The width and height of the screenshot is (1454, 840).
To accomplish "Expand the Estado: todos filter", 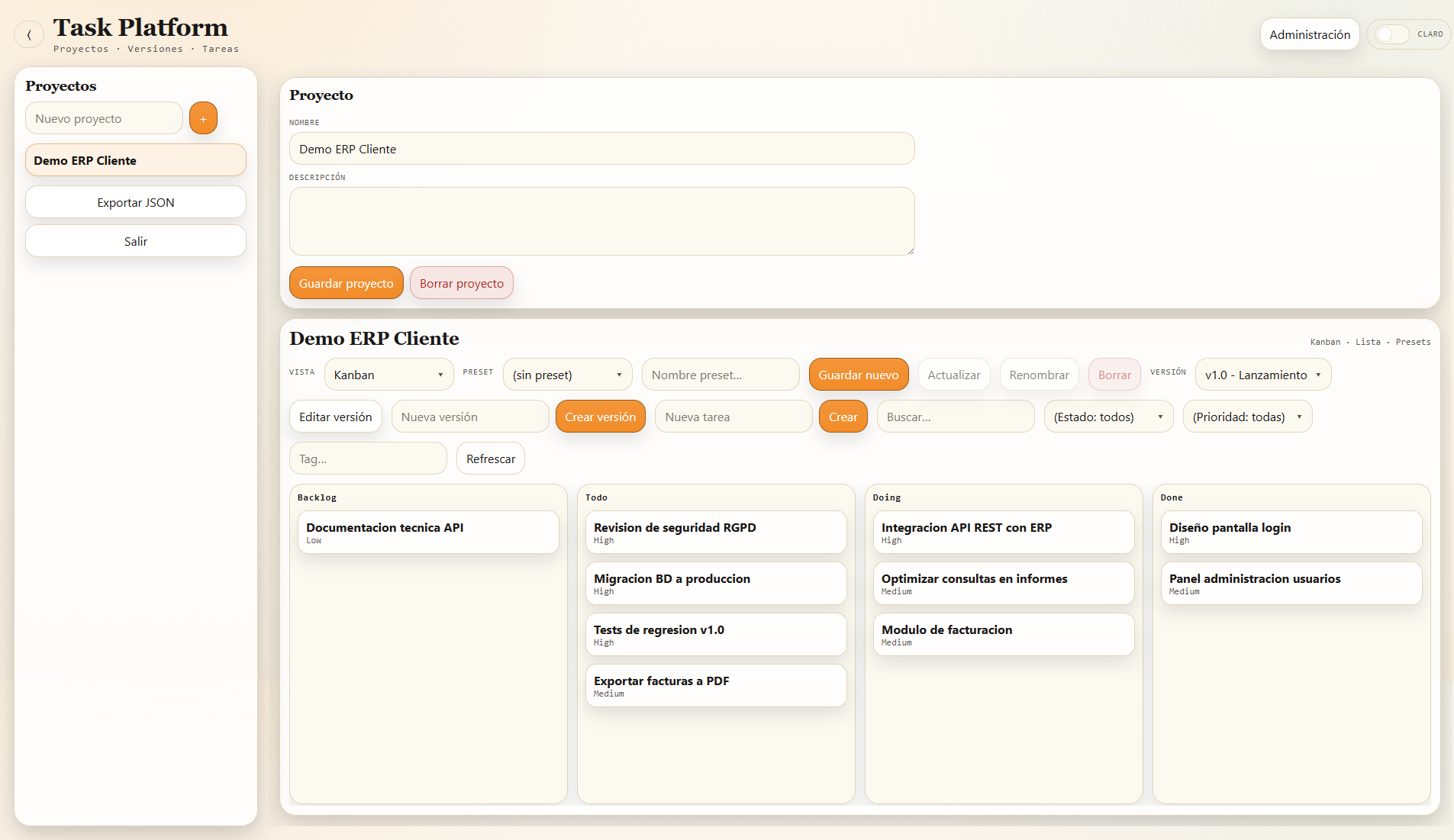I will click(1108, 417).
